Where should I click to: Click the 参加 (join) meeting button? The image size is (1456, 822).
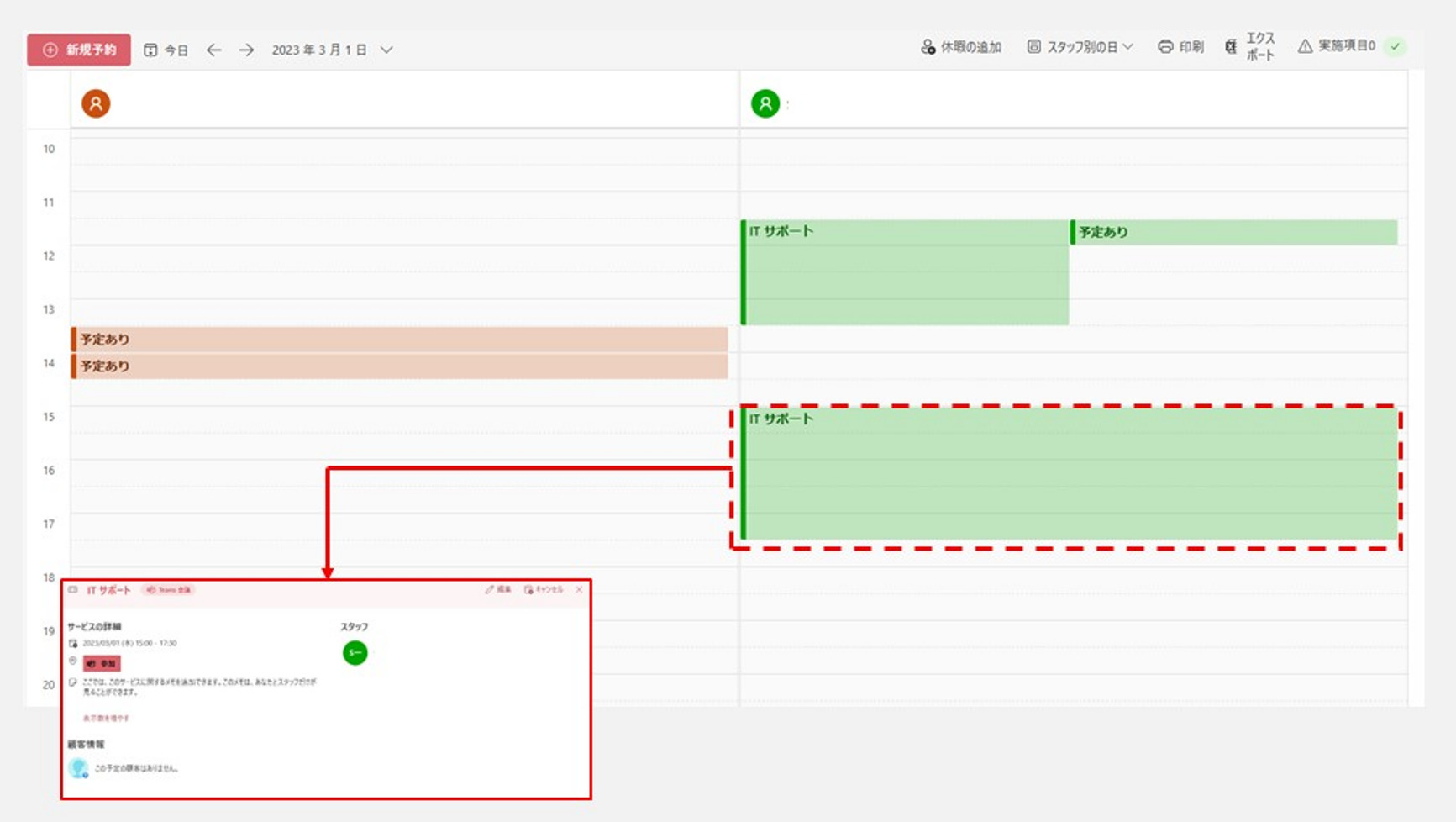click(x=102, y=663)
